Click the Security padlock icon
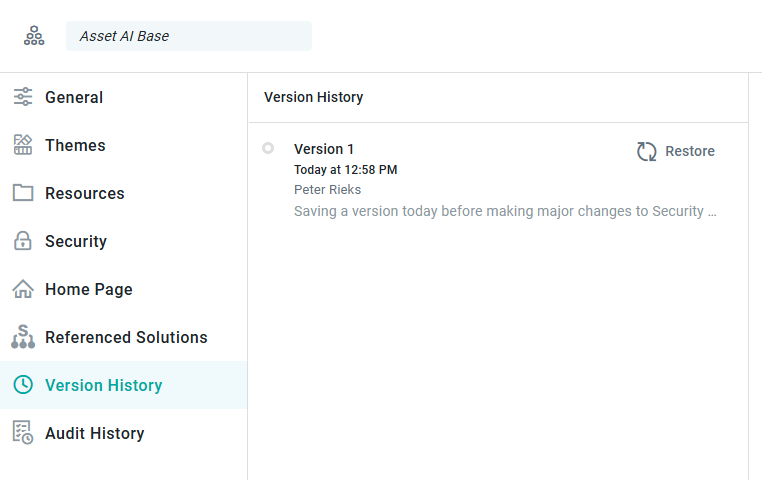Screen dimensions: 762x480 (x=23, y=240)
